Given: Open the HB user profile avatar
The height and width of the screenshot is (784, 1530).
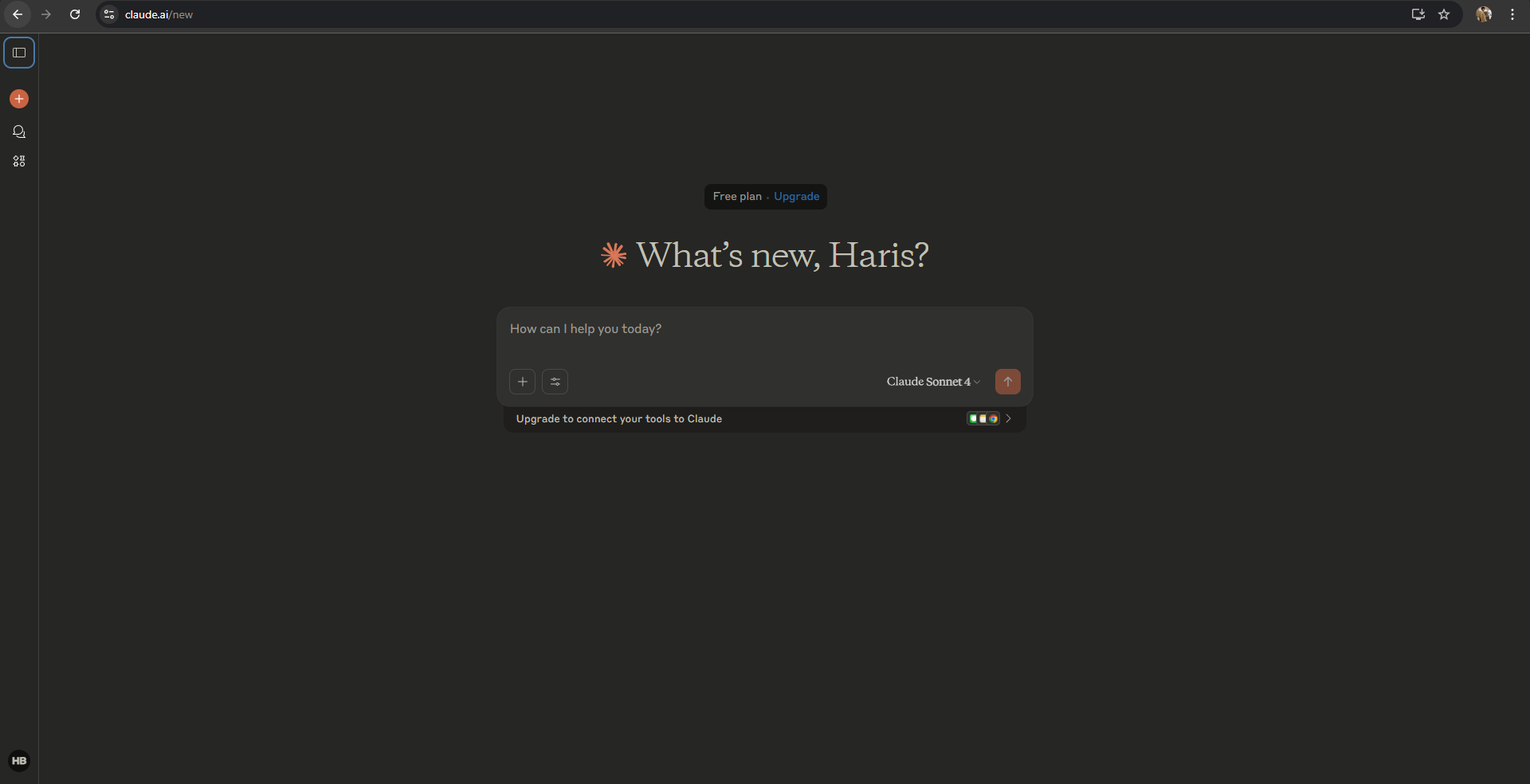Looking at the screenshot, I should tap(19, 761).
